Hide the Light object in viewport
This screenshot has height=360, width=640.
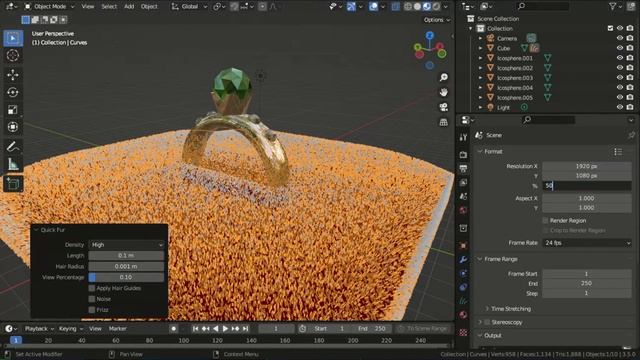click(x=620, y=107)
